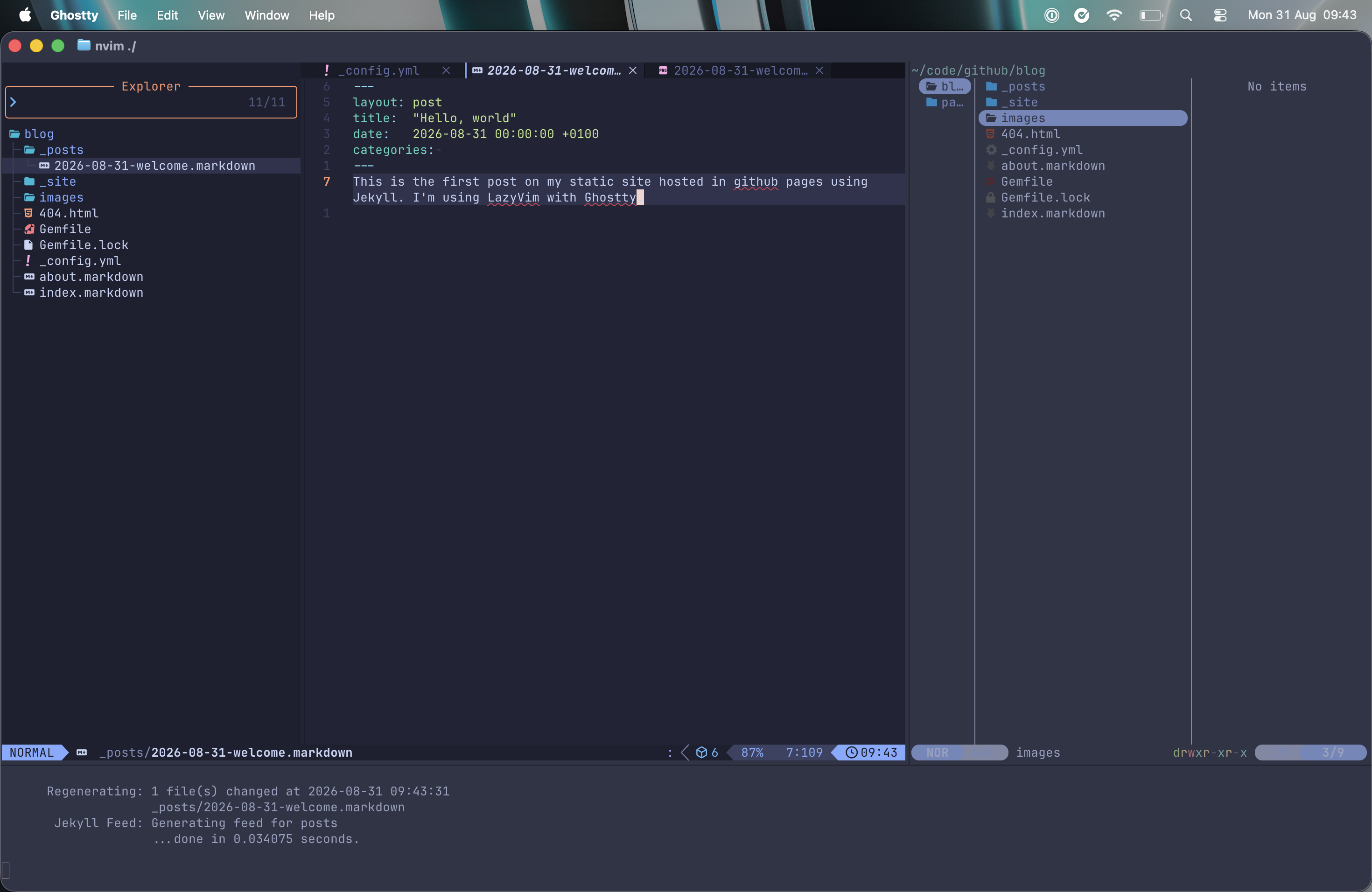Click the HTML5 icon beside 404.html in the right file pane

point(990,134)
